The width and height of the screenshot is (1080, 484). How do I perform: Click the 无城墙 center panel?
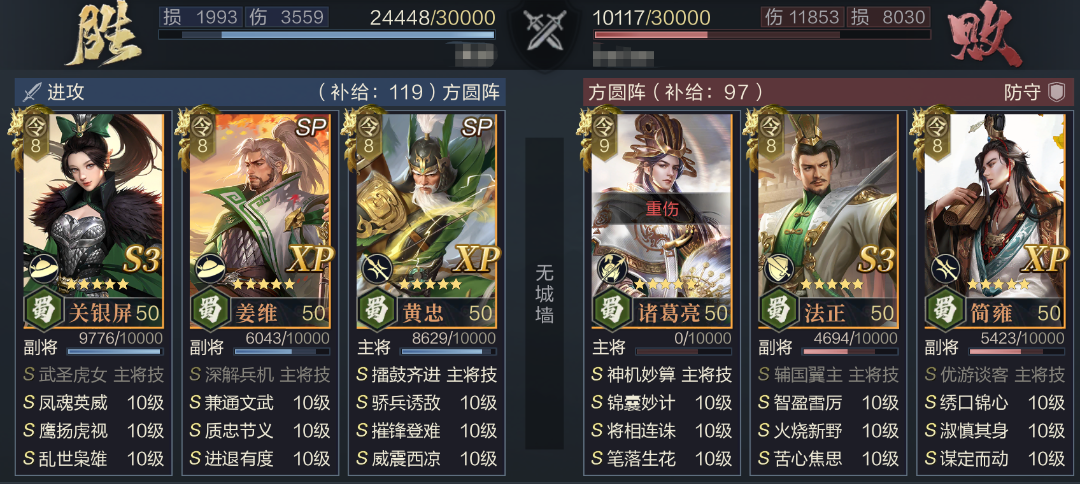(544, 294)
